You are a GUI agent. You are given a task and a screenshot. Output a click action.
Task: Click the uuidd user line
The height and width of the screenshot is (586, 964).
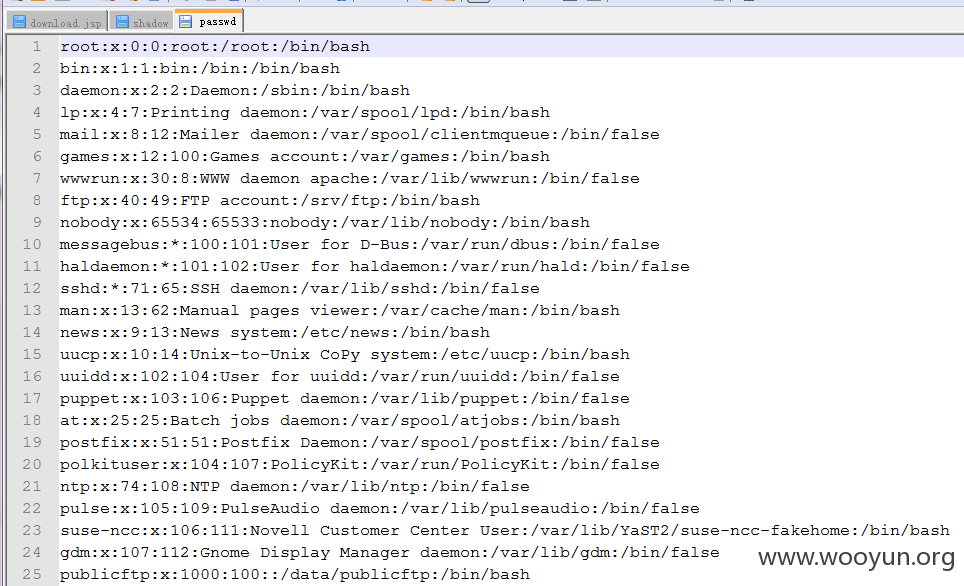point(340,377)
